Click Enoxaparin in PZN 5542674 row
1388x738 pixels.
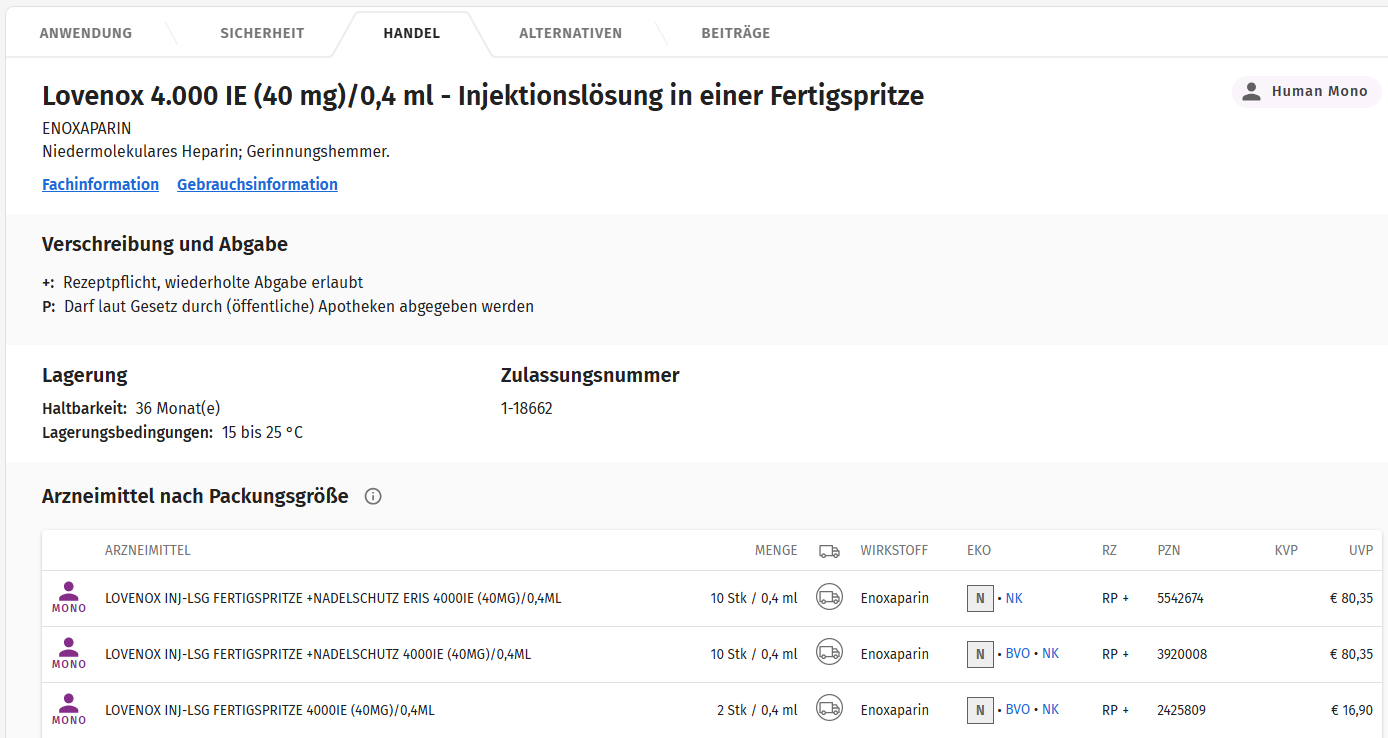tap(895, 599)
